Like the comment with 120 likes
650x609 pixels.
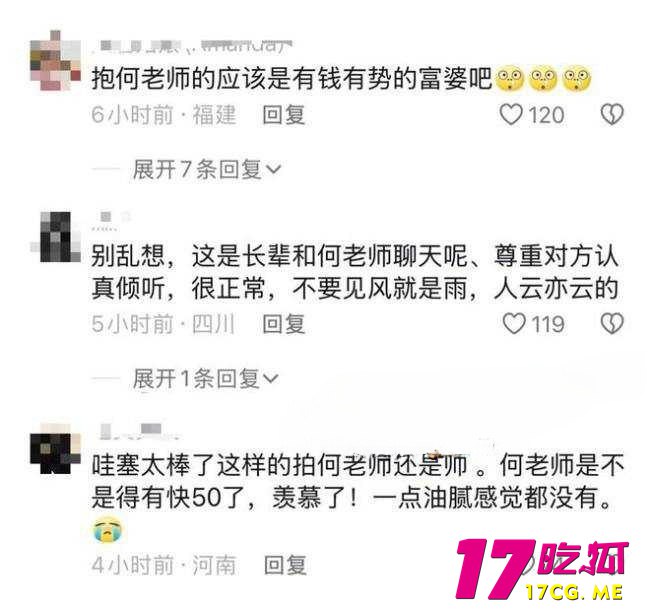[x=511, y=114]
